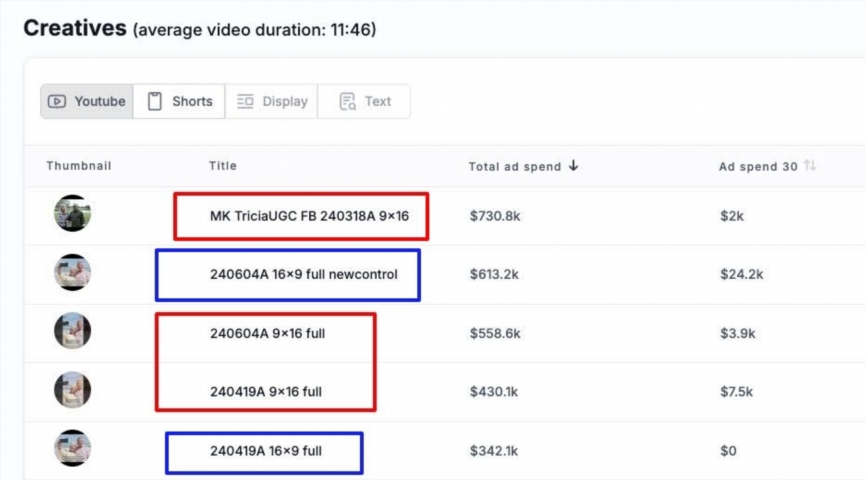The height and width of the screenshot is (480, 865).
Task: Click the Display layout icon
Action: coord(245,101)
